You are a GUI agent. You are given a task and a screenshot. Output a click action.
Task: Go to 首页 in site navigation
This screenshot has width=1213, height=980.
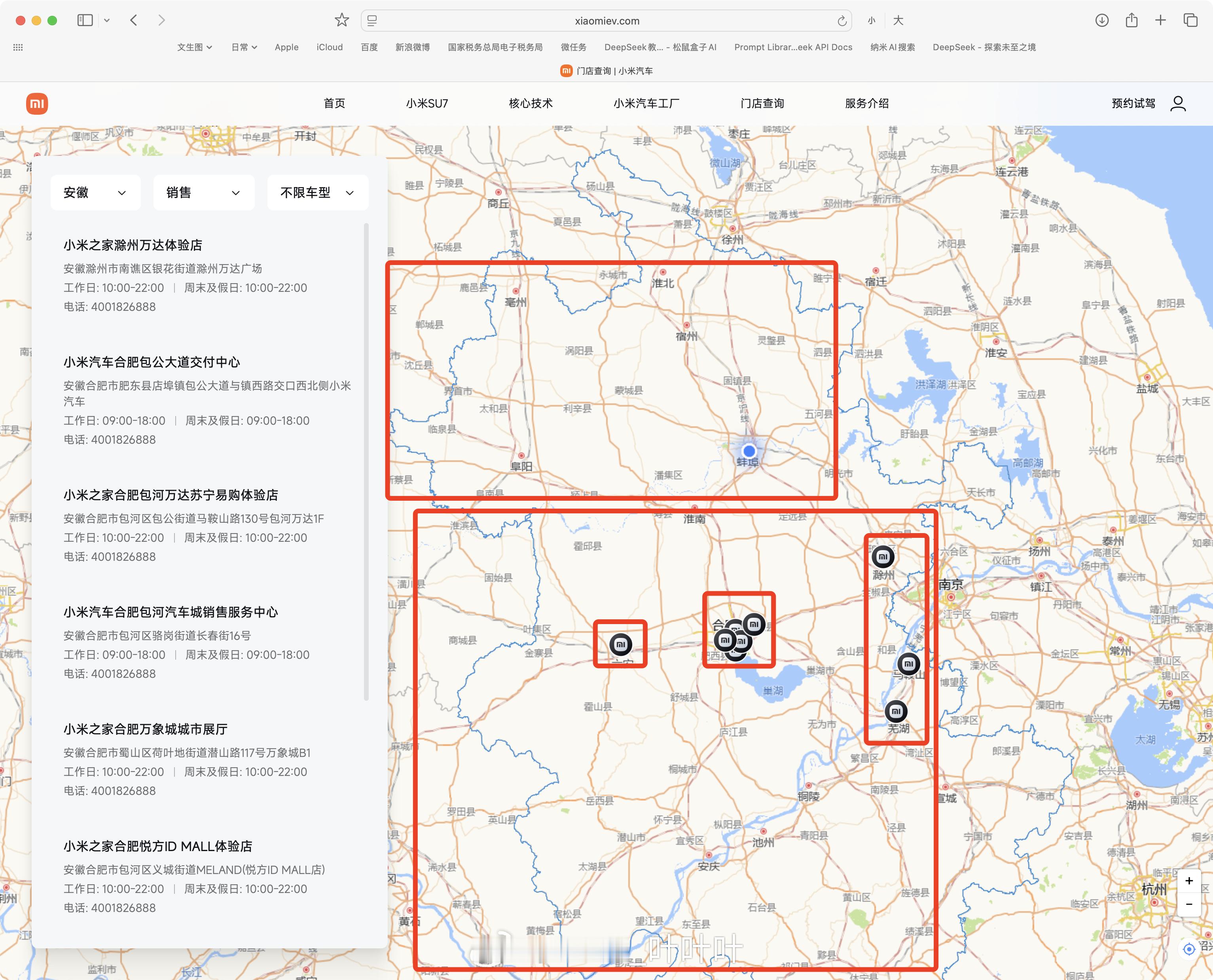pos(334,103)
